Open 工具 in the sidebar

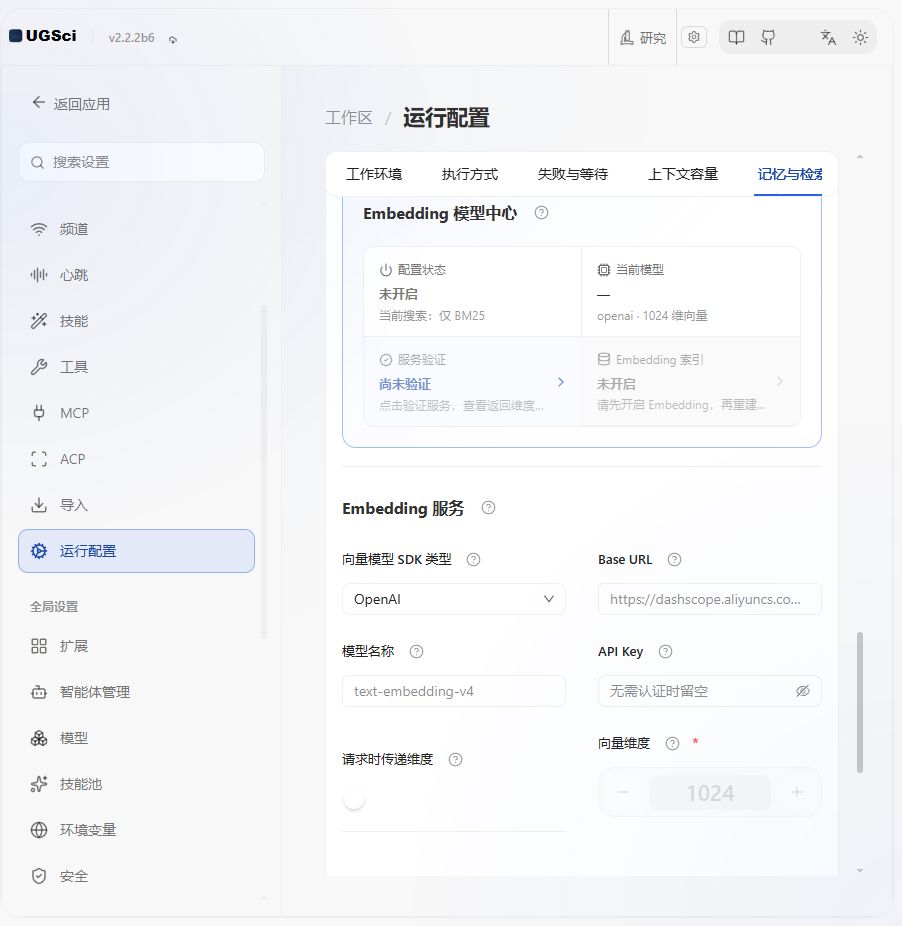pyautogui.click(x=136, y=367)
